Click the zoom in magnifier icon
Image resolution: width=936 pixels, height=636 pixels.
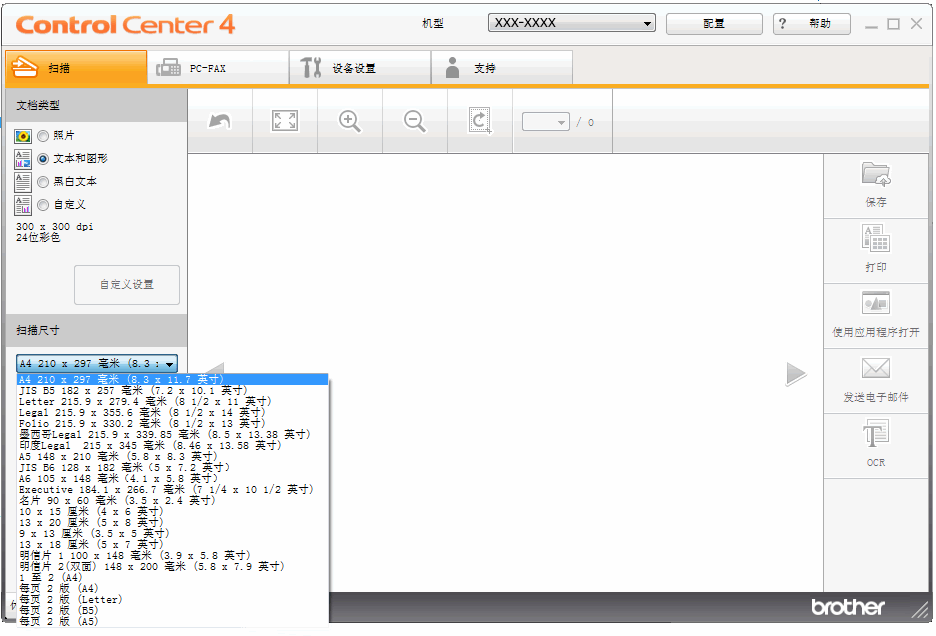pos(350,121)
